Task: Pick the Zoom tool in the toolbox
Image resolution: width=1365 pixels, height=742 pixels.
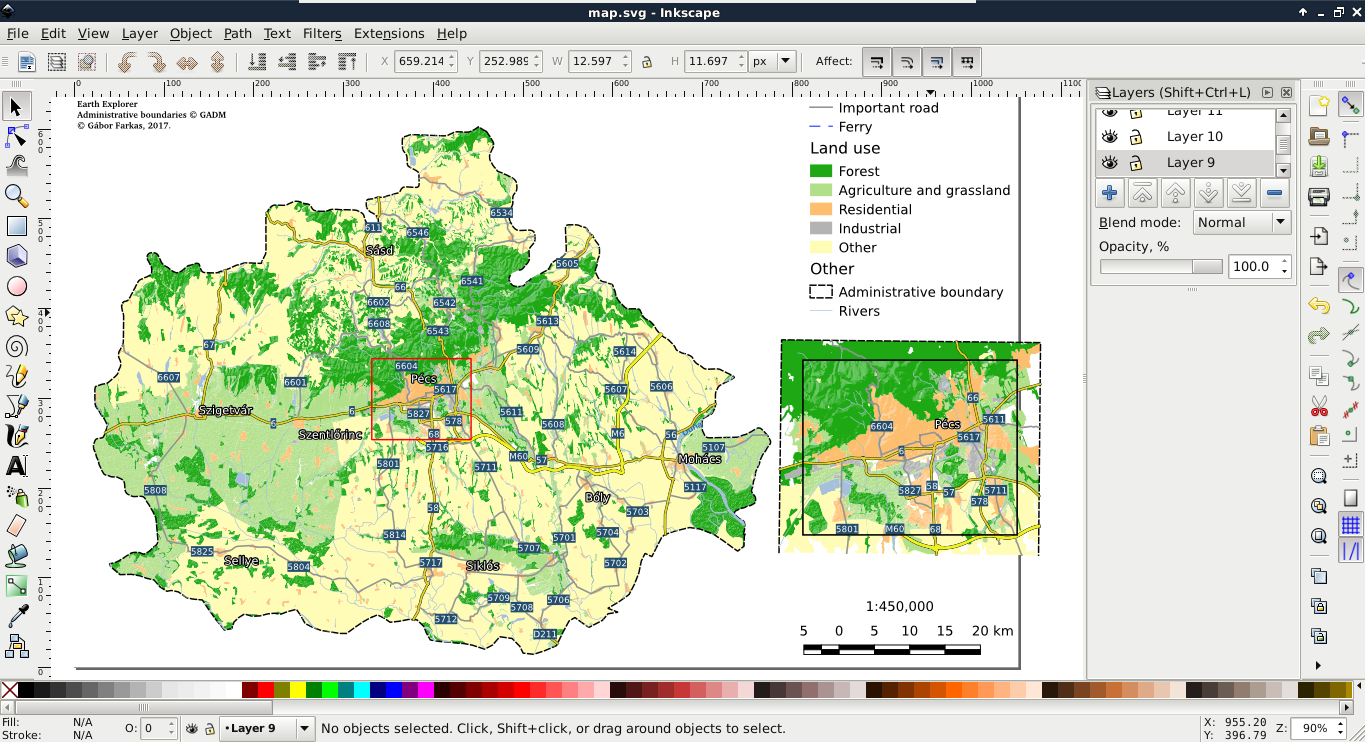Action: 17,195
